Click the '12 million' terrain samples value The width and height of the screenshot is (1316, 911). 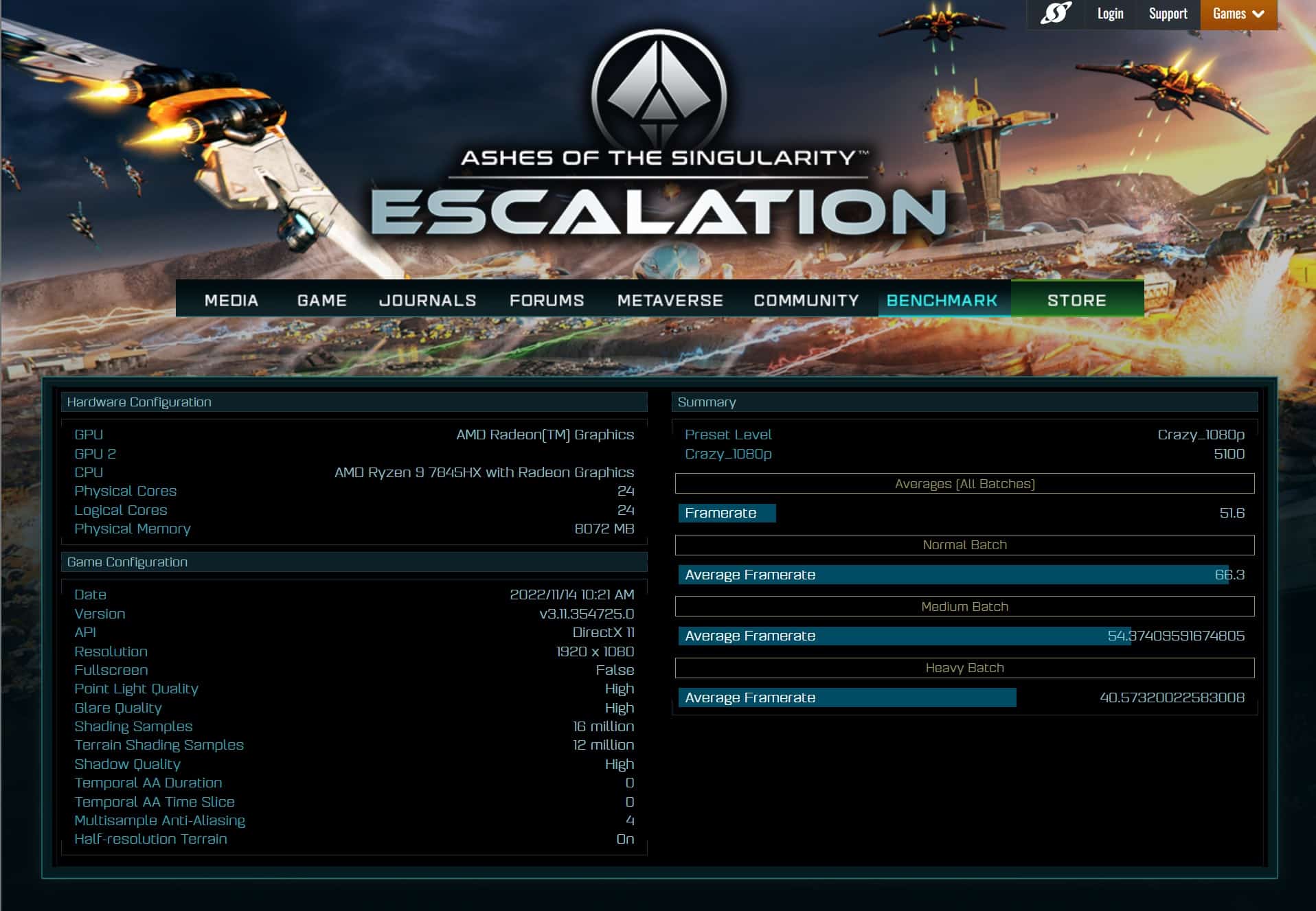pyautogui.click(x=603, y=745)
